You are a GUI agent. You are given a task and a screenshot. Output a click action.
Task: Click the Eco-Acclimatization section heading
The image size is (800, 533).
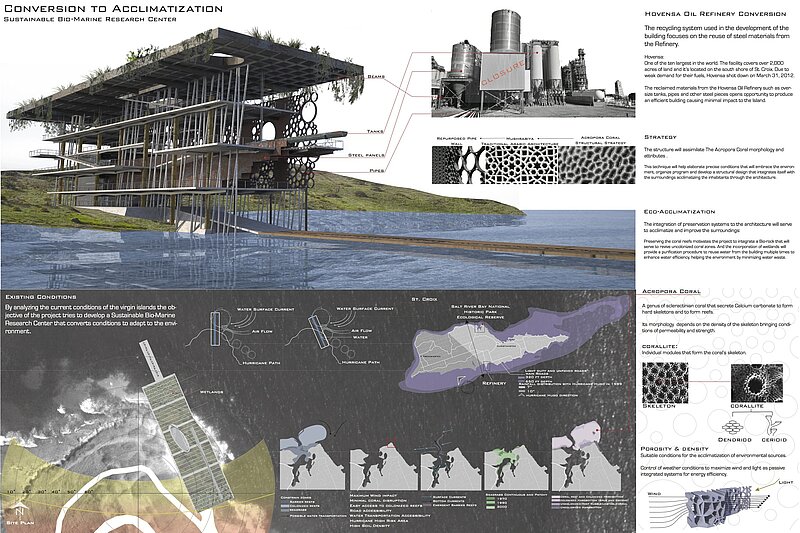(678, 213)
